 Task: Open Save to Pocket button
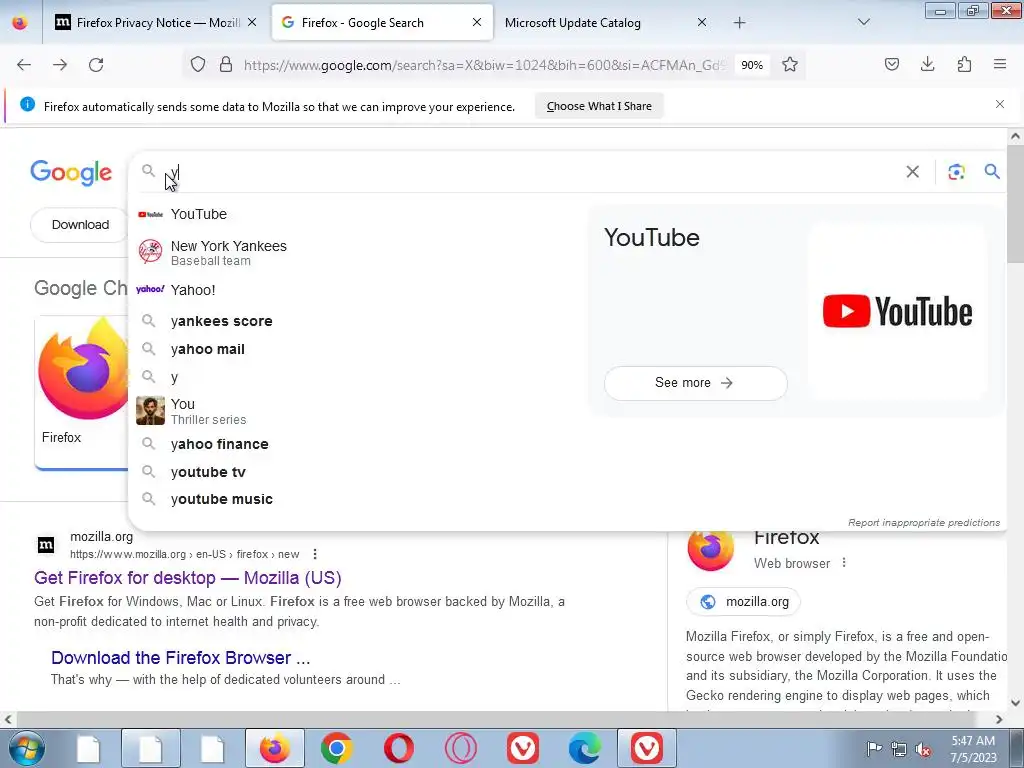point(891,64)
